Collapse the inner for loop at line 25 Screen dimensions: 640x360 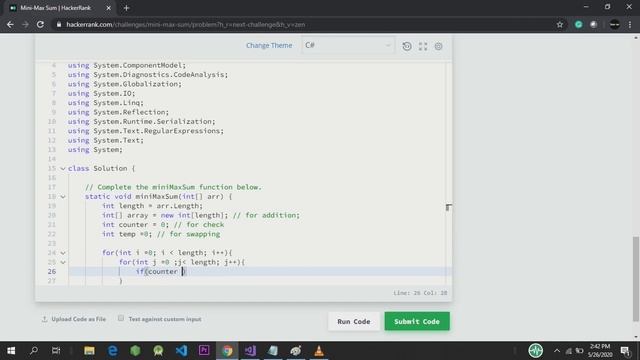pyautogui.click(x=63, y=262)
